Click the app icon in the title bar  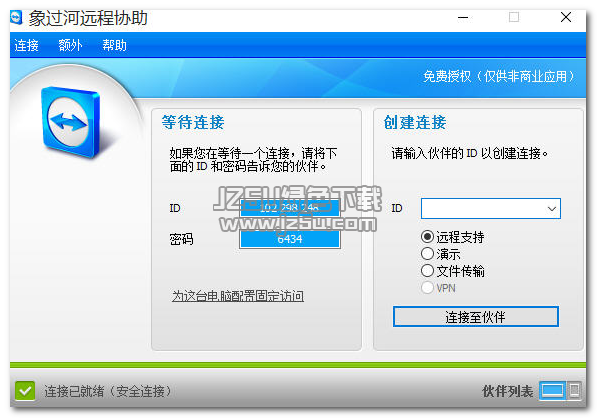pyautogui.click(x=16, y=17)
